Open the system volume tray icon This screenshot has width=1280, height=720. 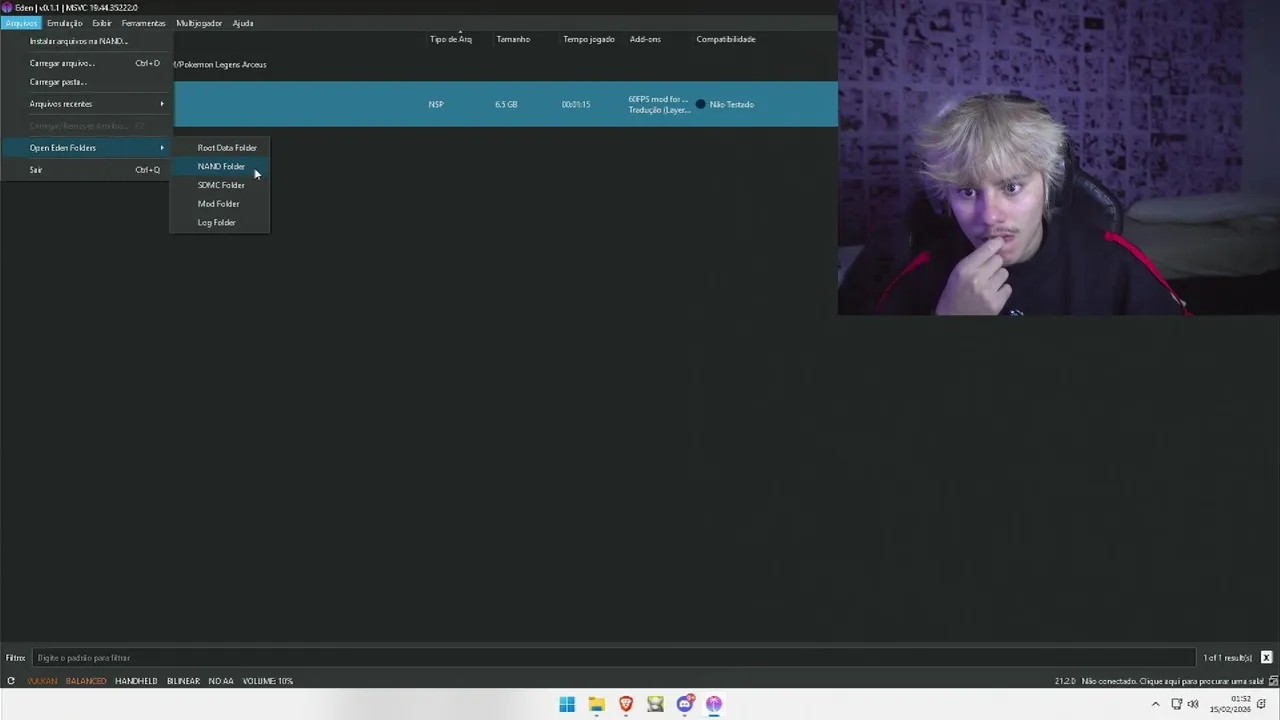pyautogui.click(x=1193, y=704)
